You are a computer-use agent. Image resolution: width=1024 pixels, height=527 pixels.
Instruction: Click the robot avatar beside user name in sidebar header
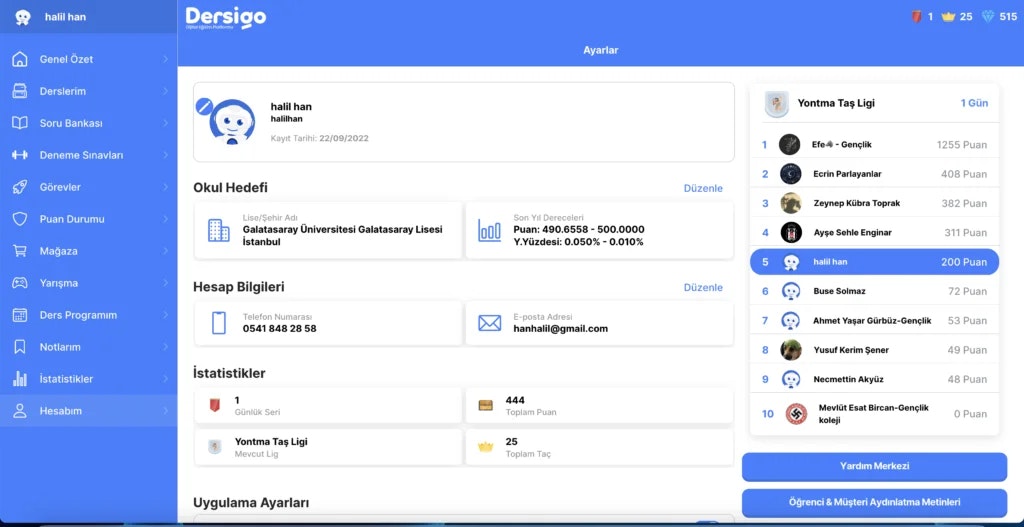(23, 18)
